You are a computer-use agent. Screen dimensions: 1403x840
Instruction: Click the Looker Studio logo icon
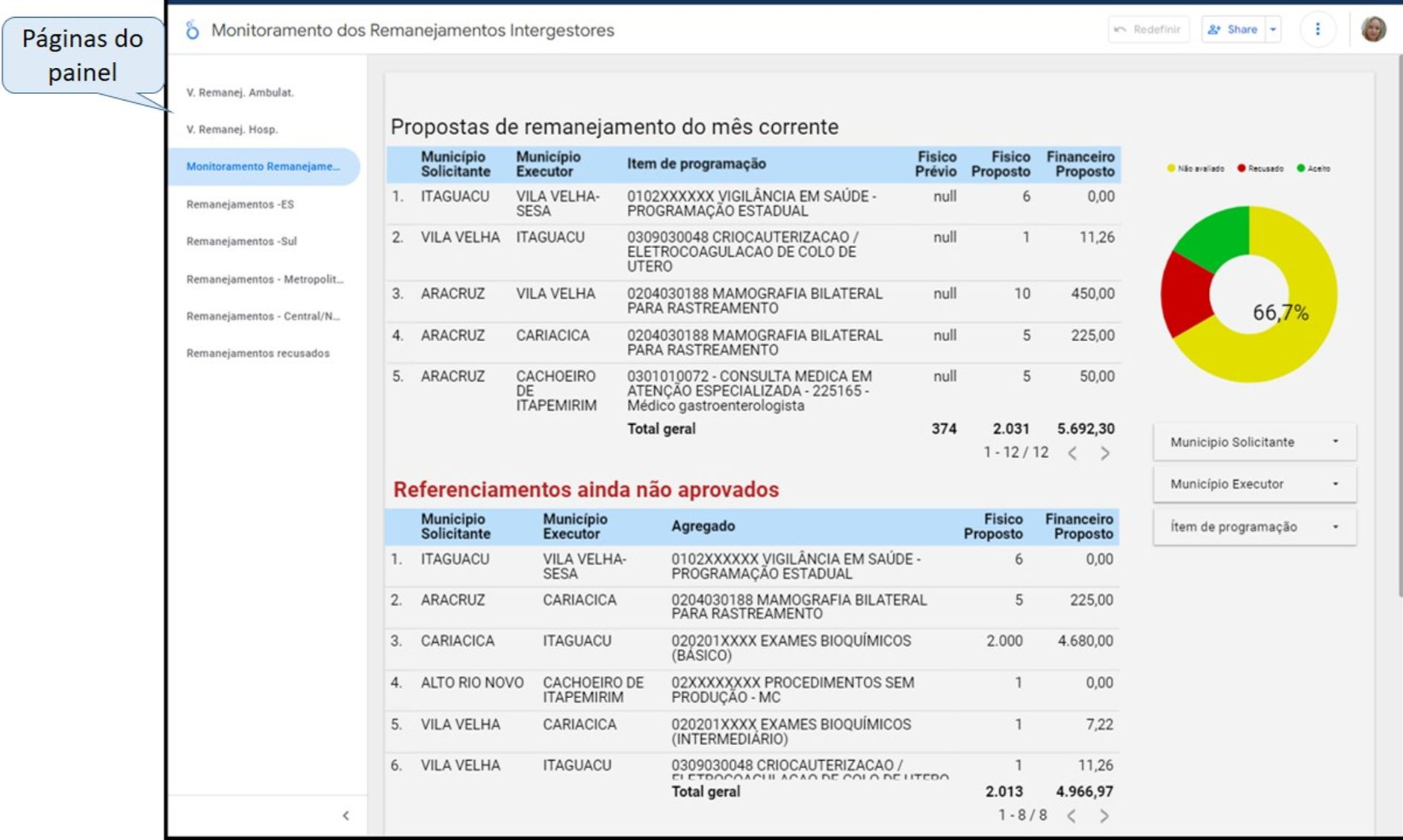(x=193, y=31)
